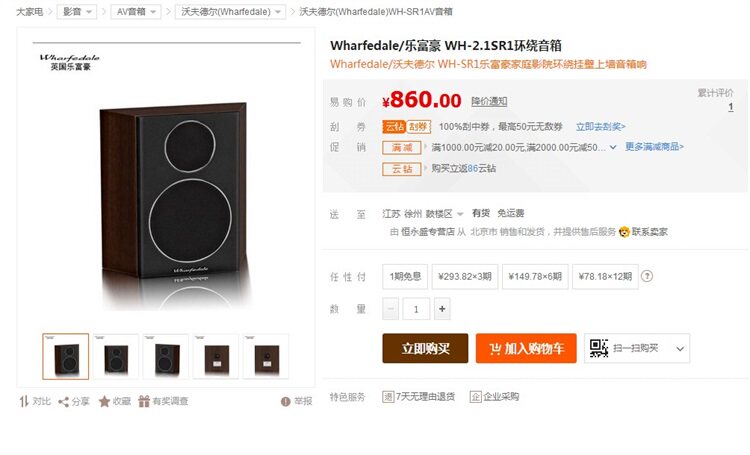Select the ¥78.18×12期 installment option
This screenshot has height=455, width=750.
tap(605, 277)
